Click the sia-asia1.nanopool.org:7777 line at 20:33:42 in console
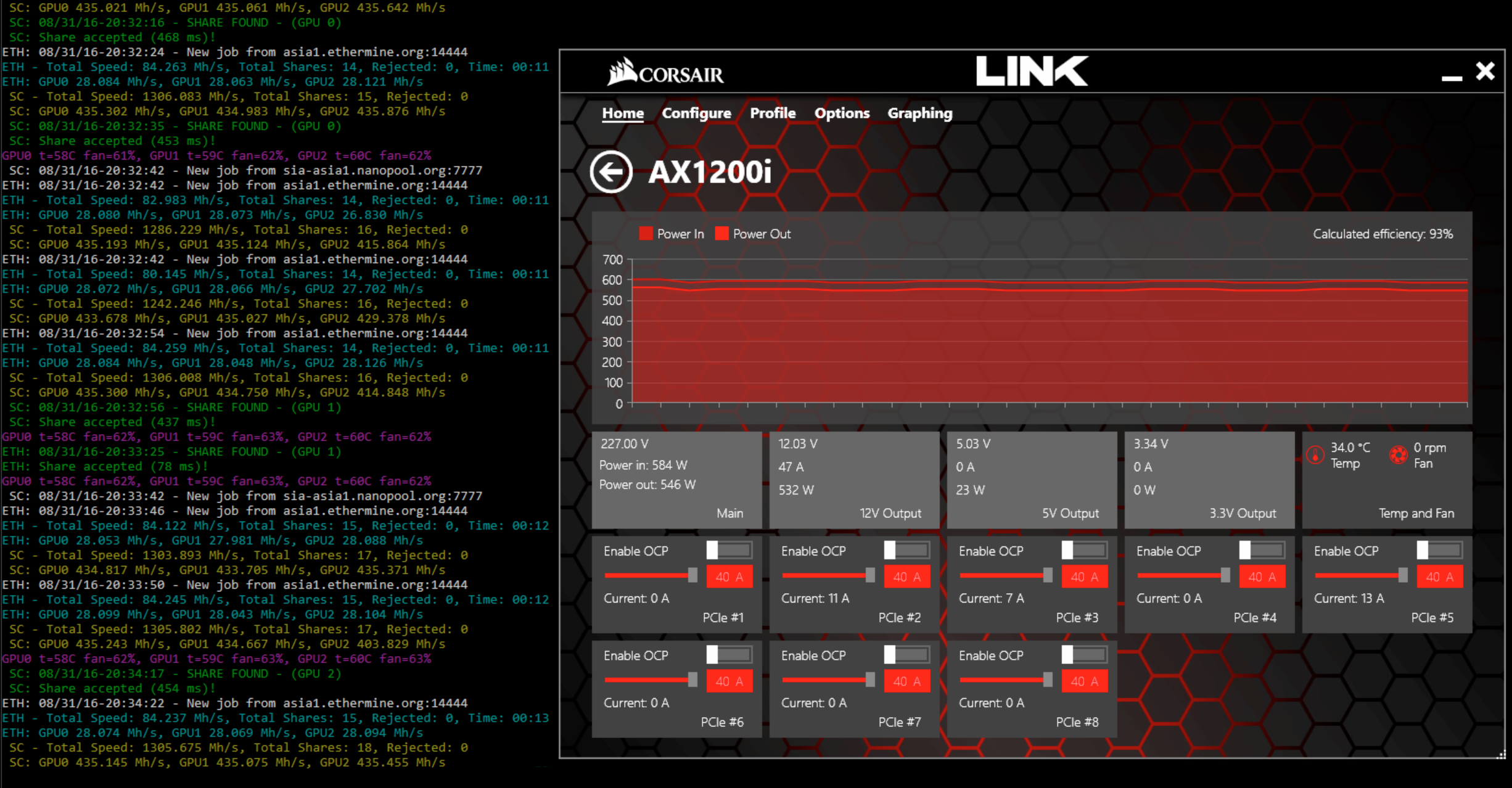The width and height of the screenshot is (1512, 788). tap(245, 496)
